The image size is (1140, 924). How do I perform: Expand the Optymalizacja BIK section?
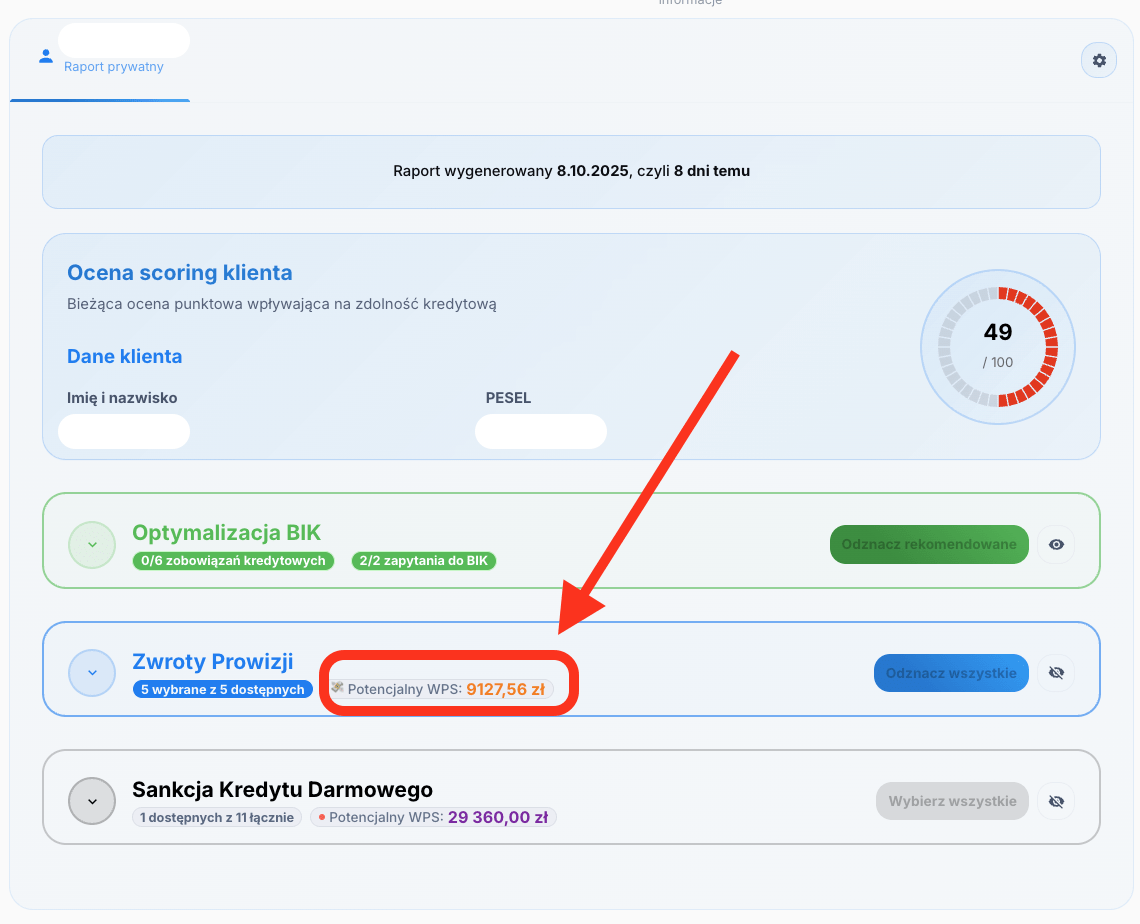coord(92,545)
